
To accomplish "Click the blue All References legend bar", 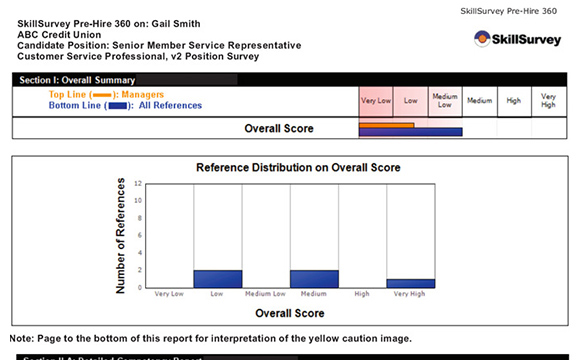I will click(x=118, y=106).
